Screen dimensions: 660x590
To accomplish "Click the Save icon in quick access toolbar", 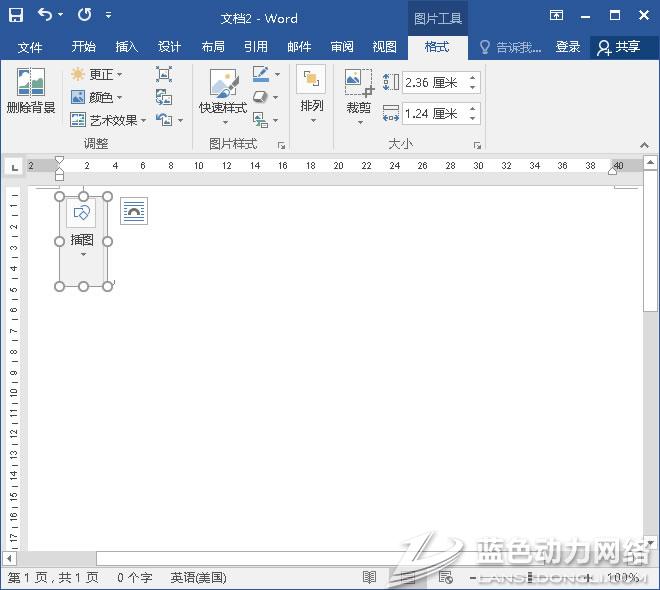I will 16,16.
